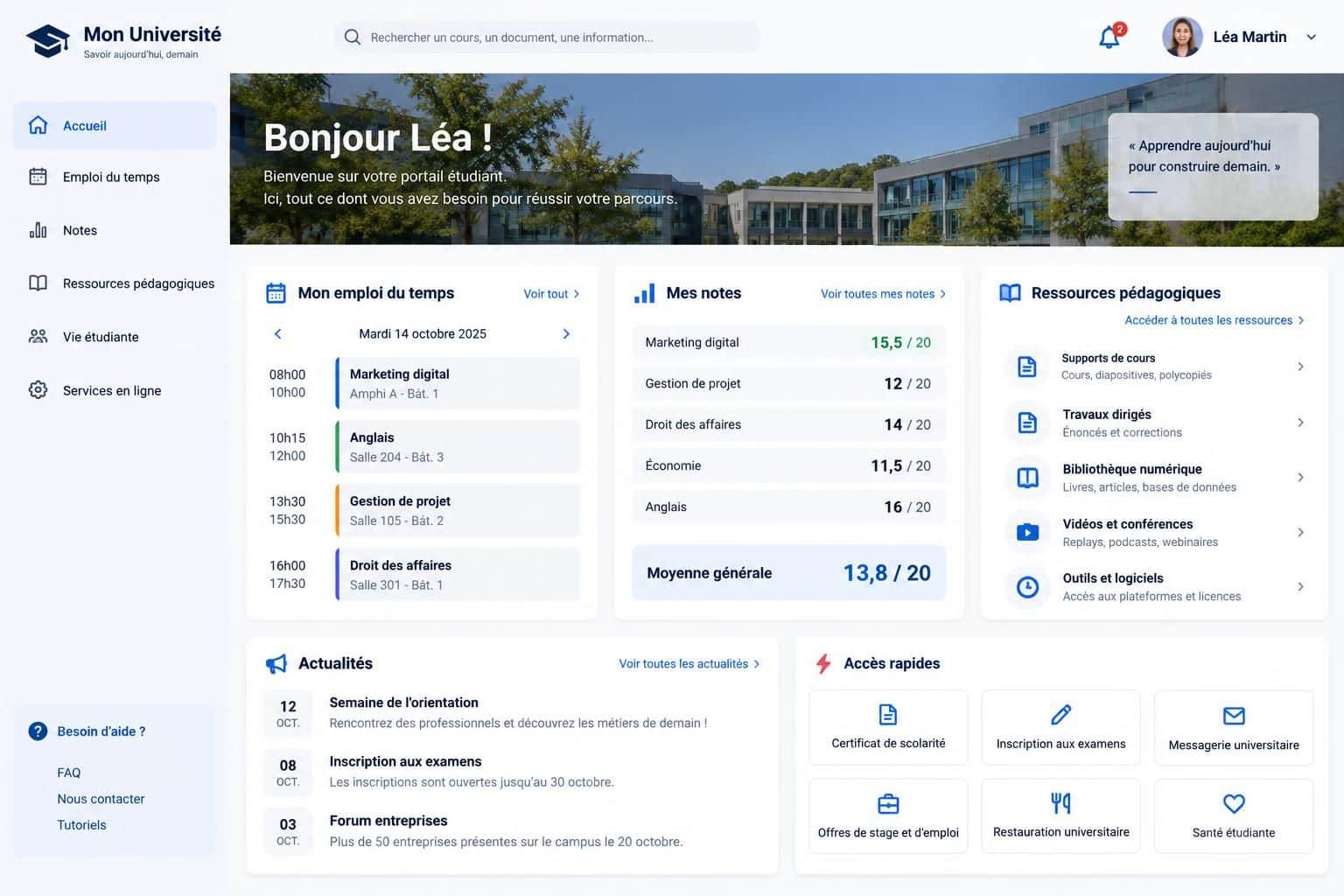Screen dimensions: 1344x896
Task: Click the Services en ligne gear icon
Action: 38,390
